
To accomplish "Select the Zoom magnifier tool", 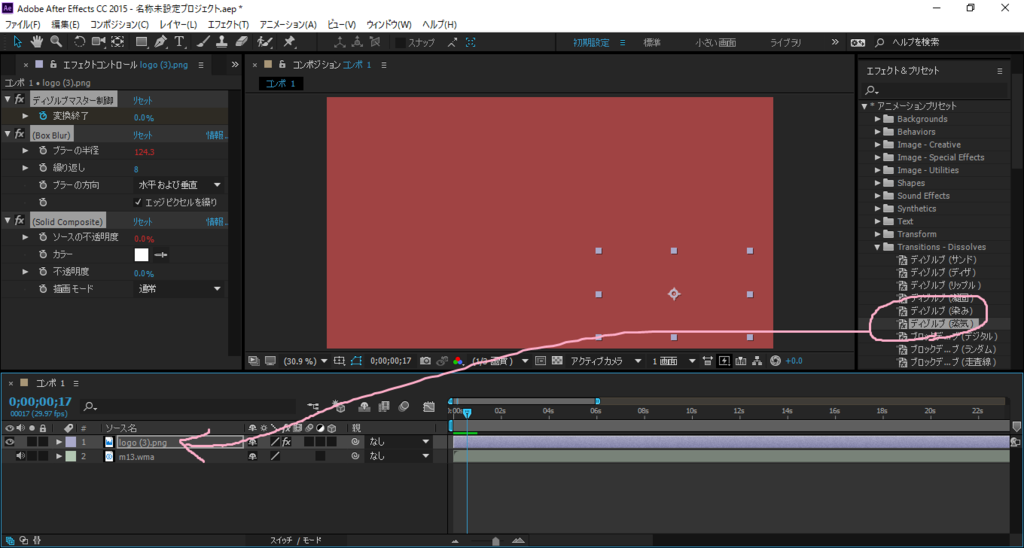I will point(56,42).
